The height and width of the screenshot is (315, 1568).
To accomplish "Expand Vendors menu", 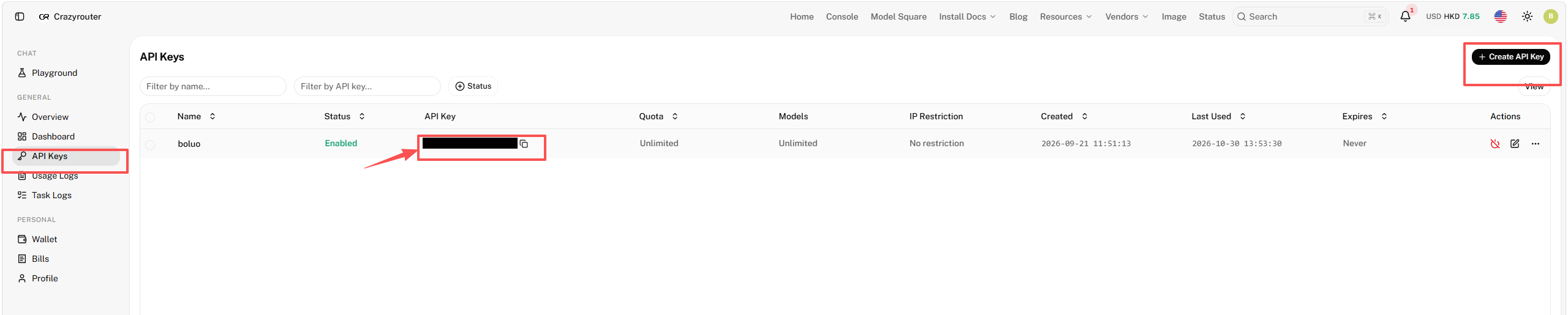I will (1126, 17).
